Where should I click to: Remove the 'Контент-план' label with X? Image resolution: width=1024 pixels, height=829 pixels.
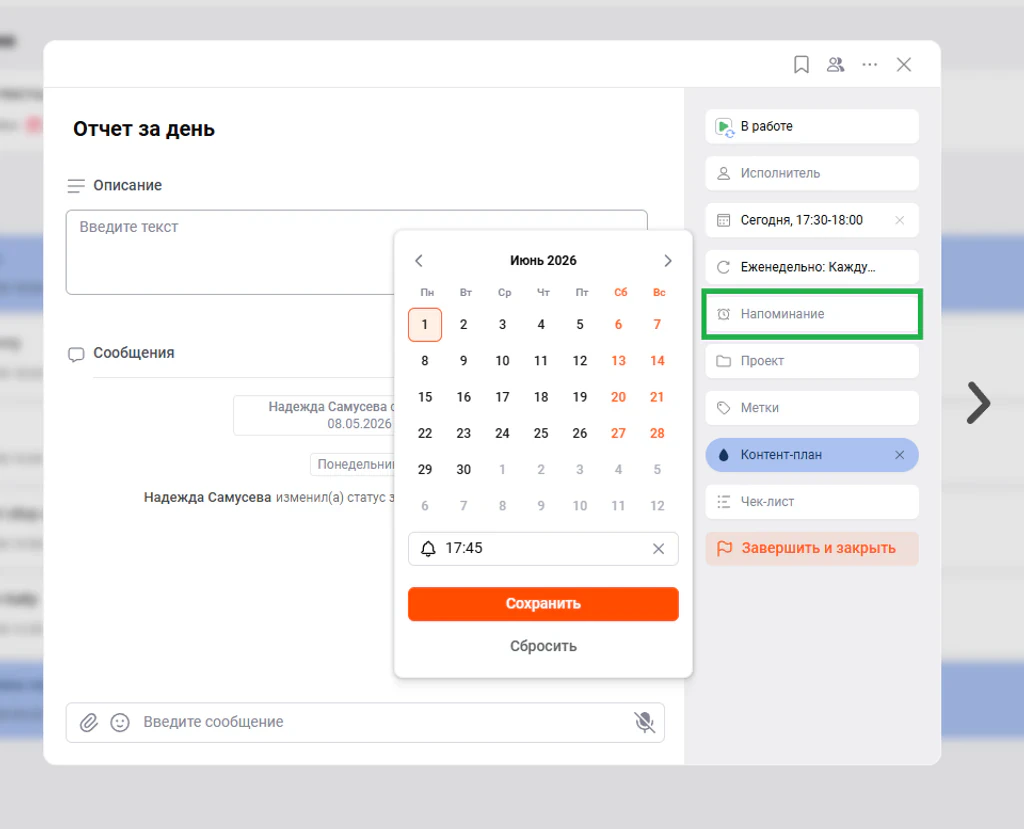899,455
